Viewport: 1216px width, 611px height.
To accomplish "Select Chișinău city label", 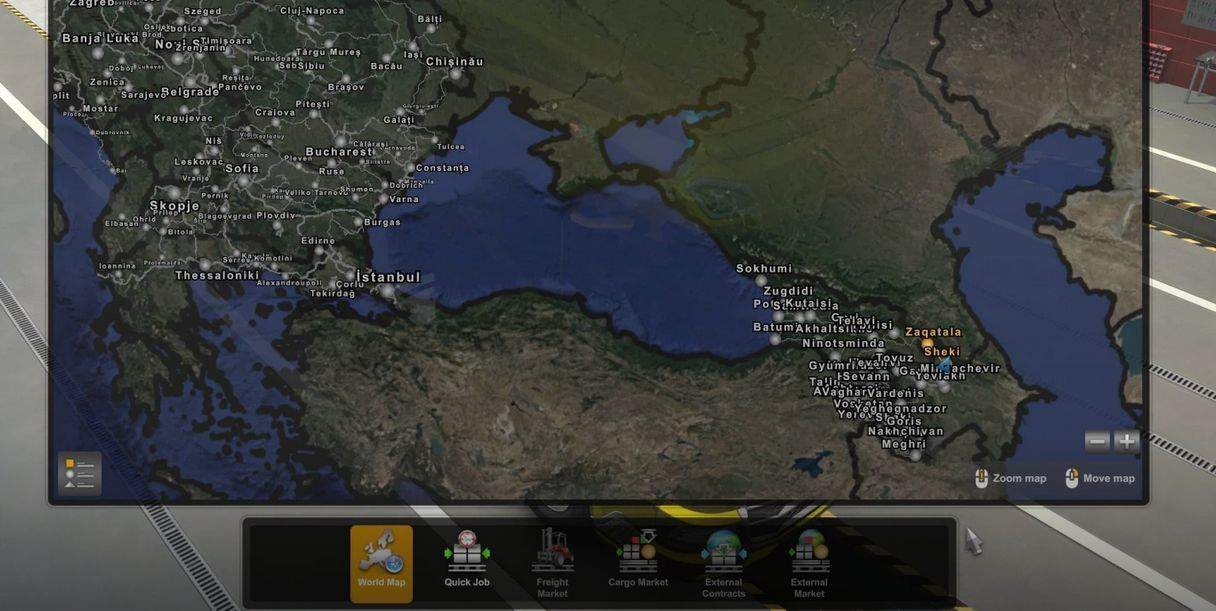I will [454, 63].
